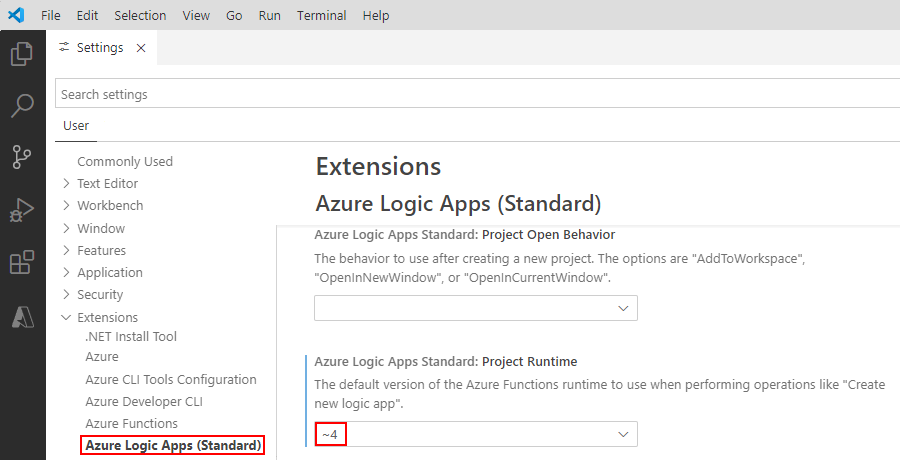
Task: Open the Explorer view in activity bar
Action: click(x=22, y=54)
